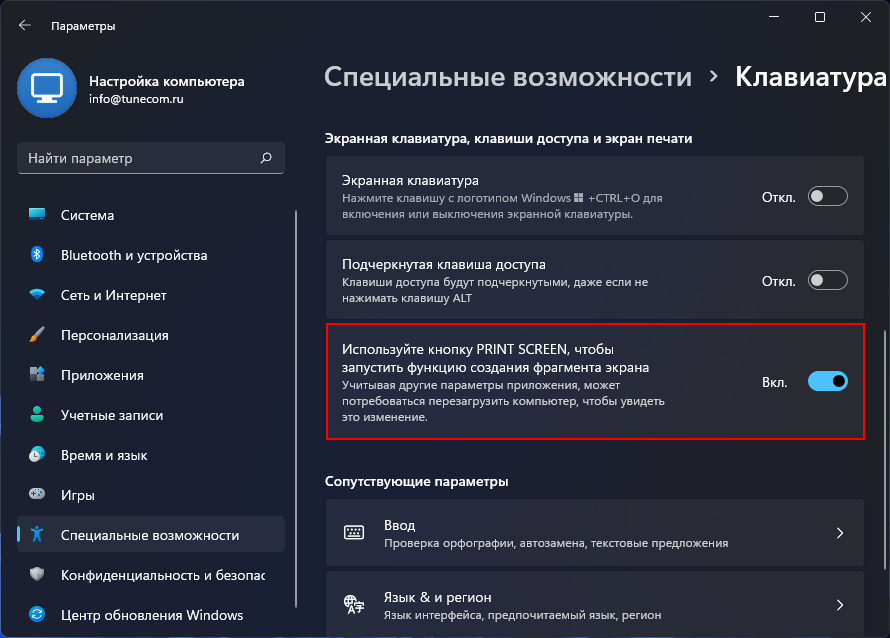Click the Откл. label for Экранная клавиатура

coord(779,197)
